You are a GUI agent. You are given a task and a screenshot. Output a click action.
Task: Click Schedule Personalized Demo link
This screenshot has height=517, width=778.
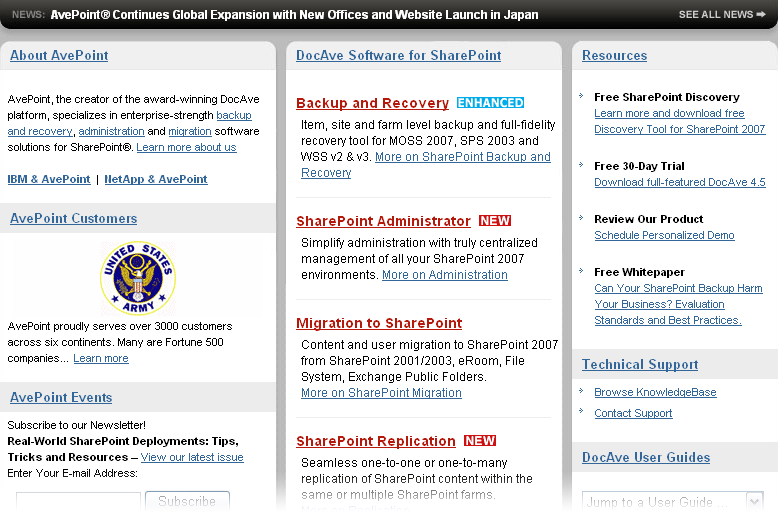click(664, 236)
